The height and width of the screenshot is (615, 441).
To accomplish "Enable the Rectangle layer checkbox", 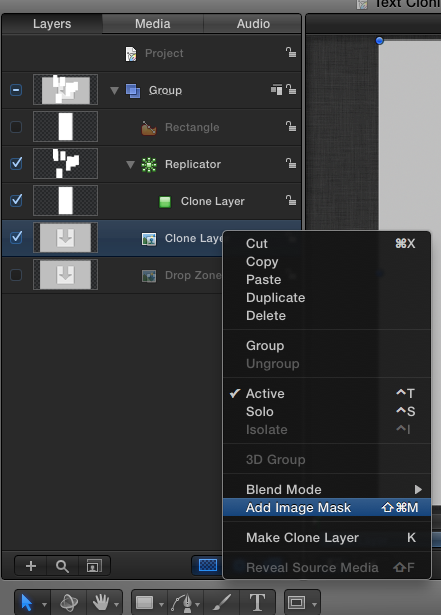I will point(16,127).
